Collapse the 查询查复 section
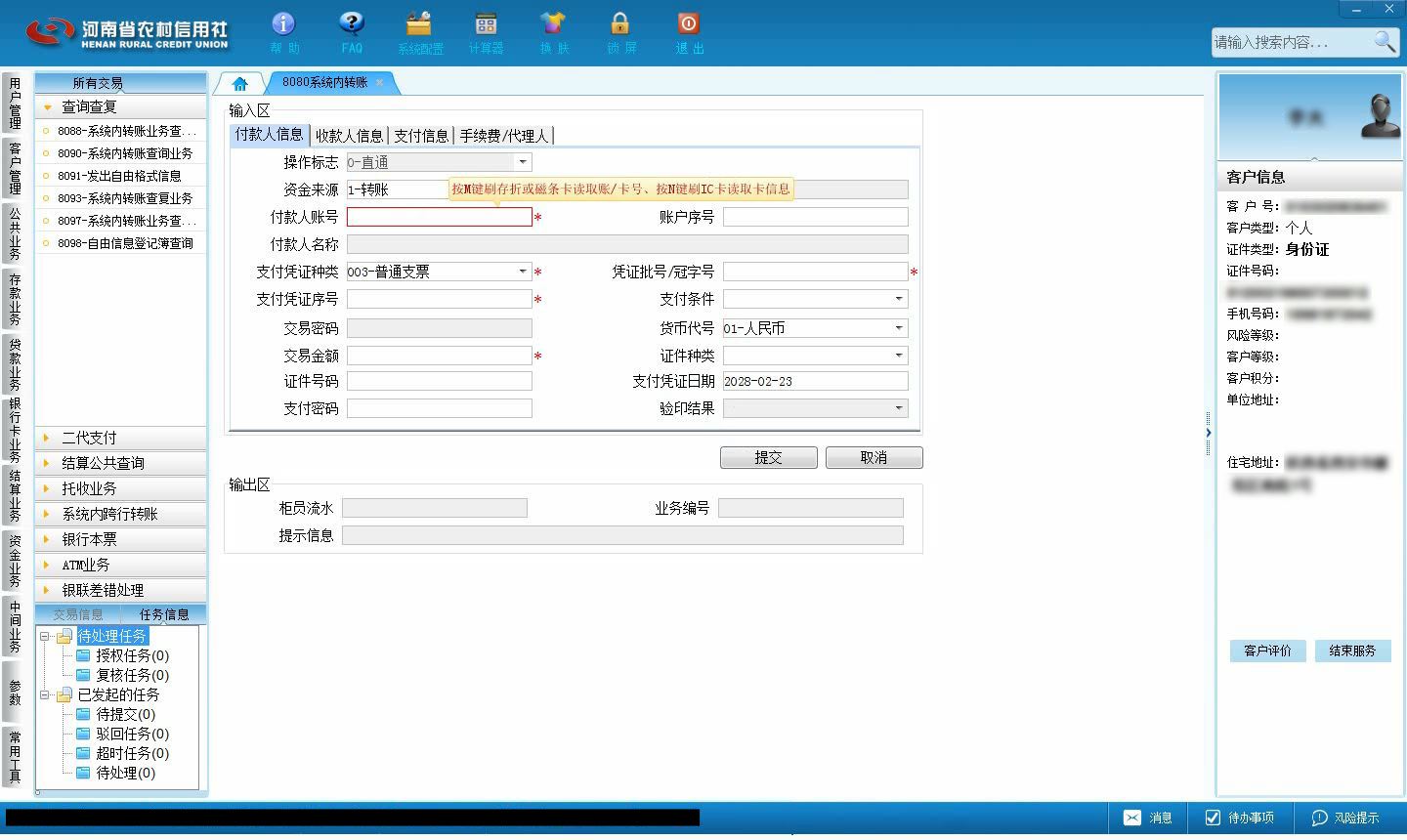This screenshot has width=1407, height=840. [x=121, y=106]
